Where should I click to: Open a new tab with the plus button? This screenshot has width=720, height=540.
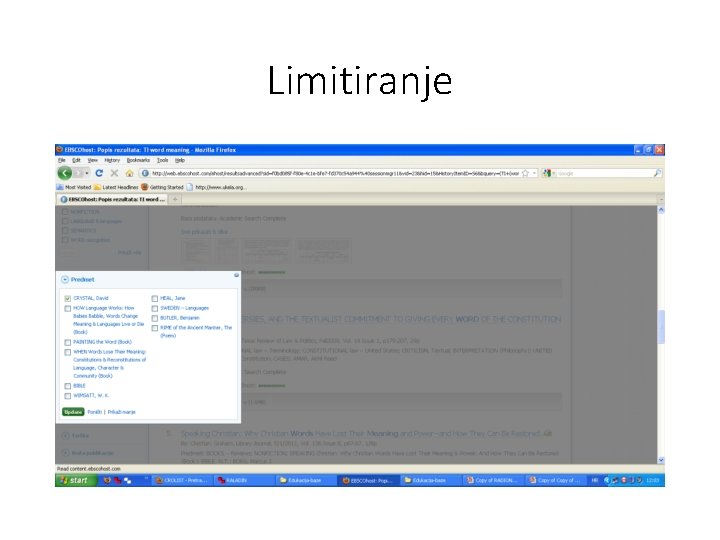click(175, 199)
